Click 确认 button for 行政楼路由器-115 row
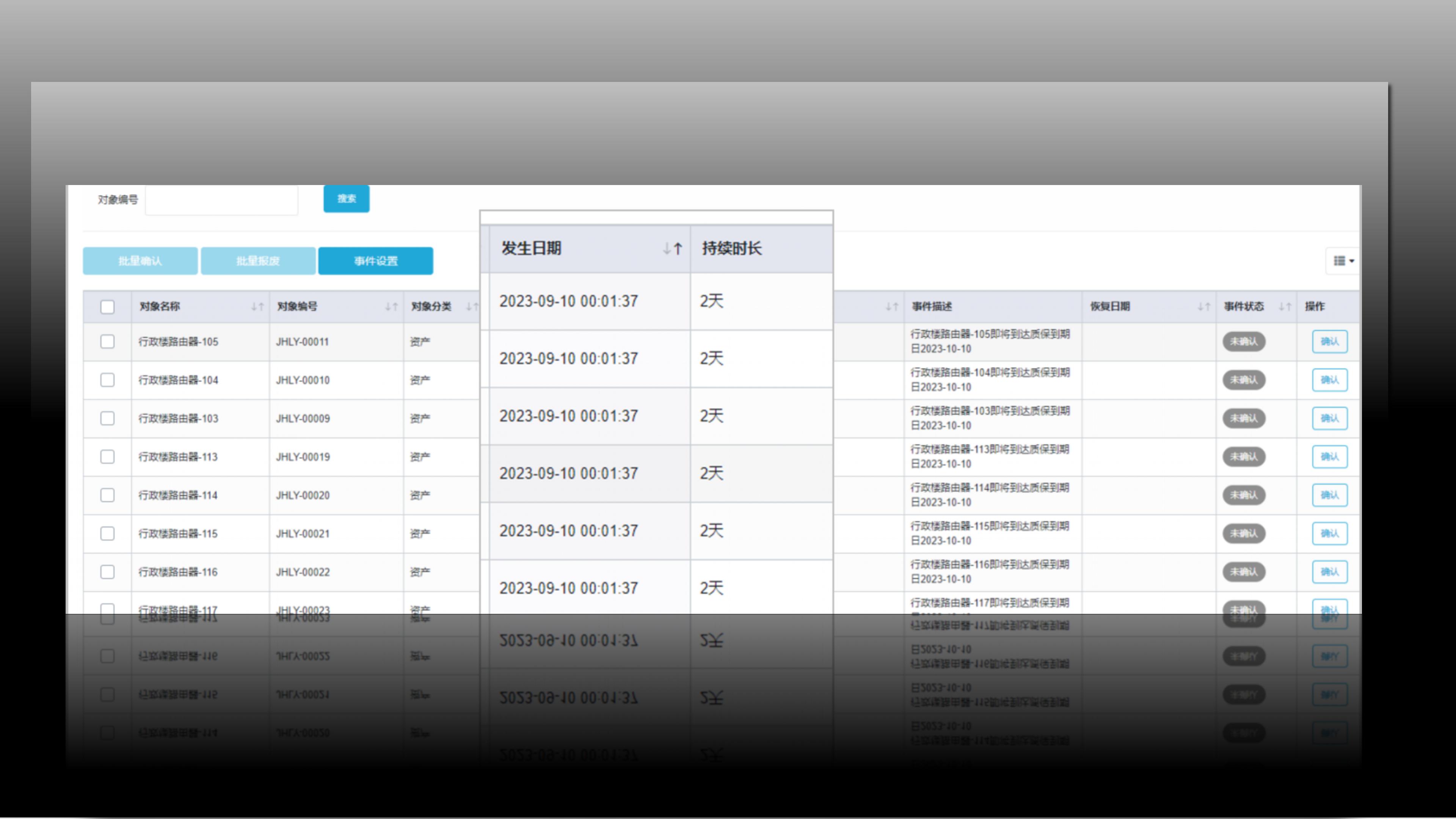 click(x=1329, y=533)
